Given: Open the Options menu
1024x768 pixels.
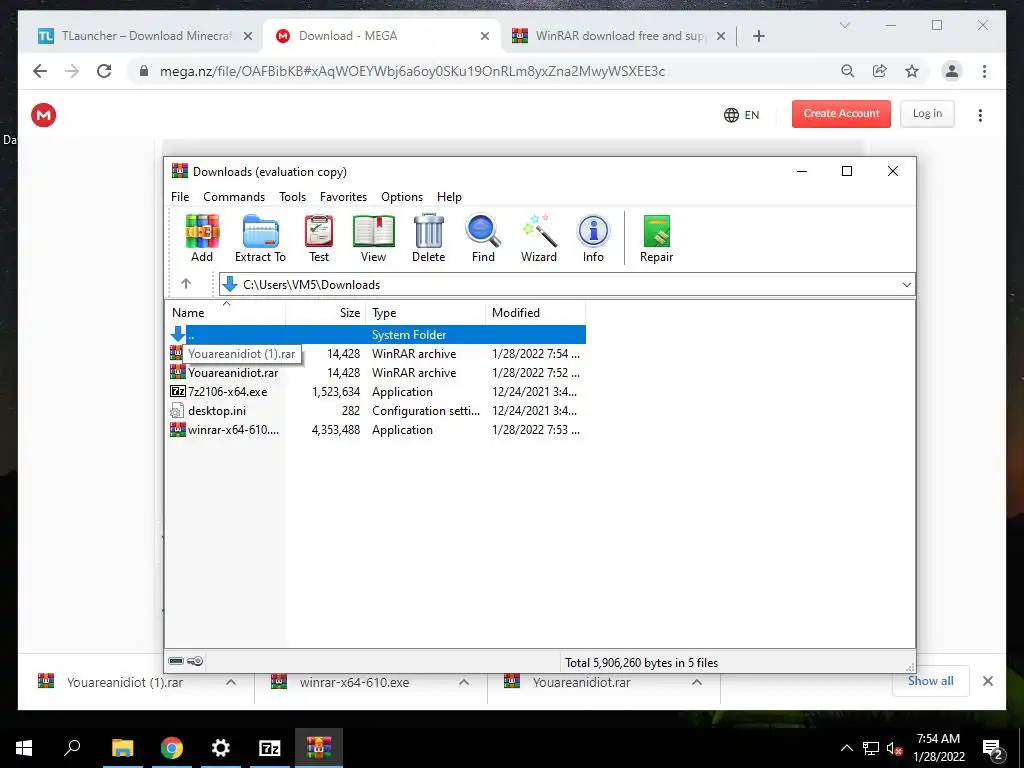Looking at the screenshot, I should pos(402,197).
